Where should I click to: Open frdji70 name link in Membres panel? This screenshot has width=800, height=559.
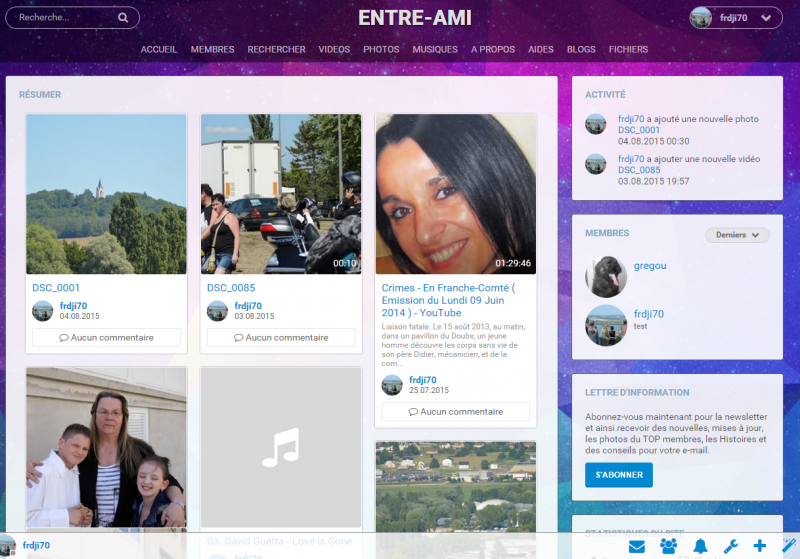click(x=649, y=314)
